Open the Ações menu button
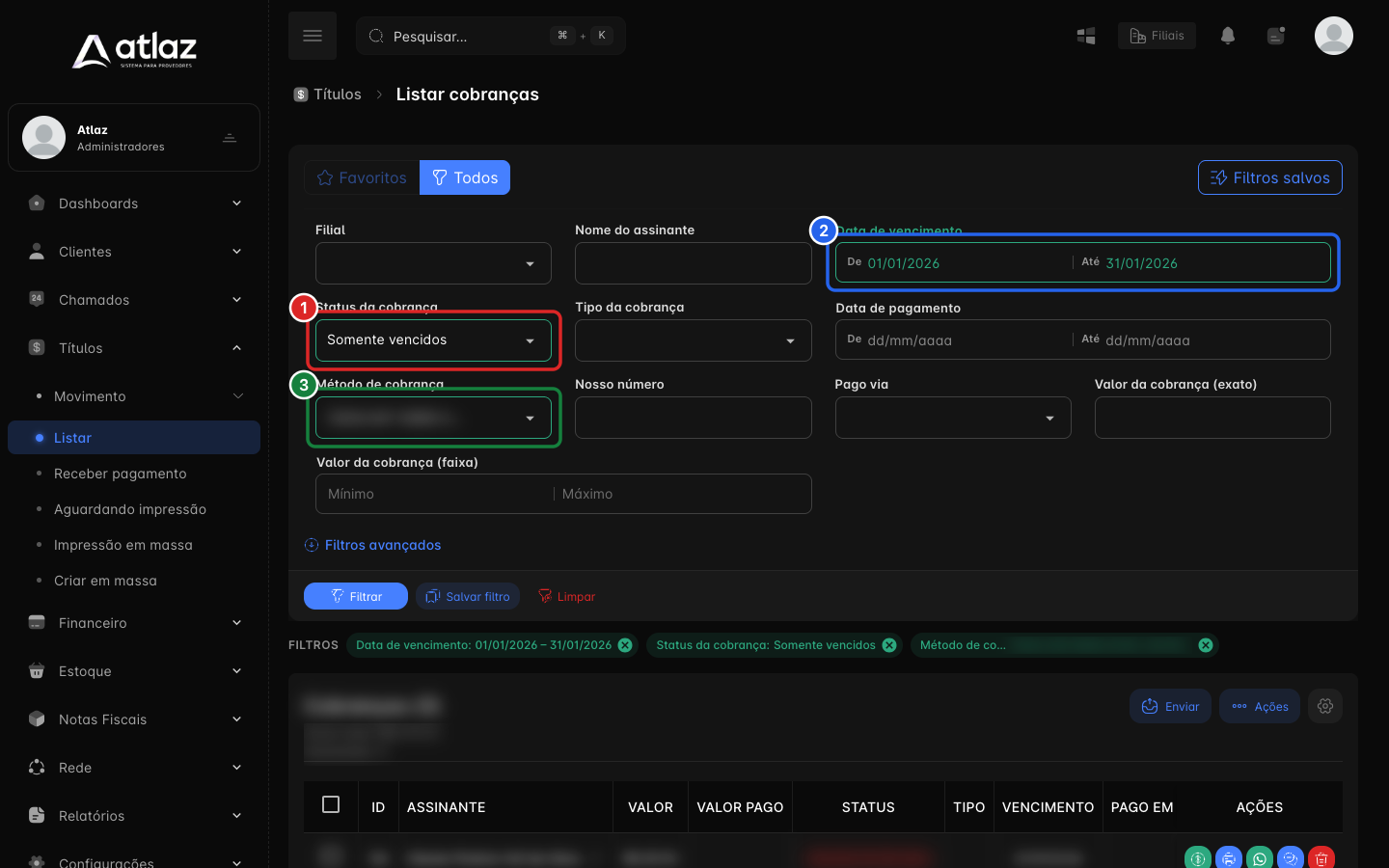The image size is (1389, 868). (x=1260, y=706)
